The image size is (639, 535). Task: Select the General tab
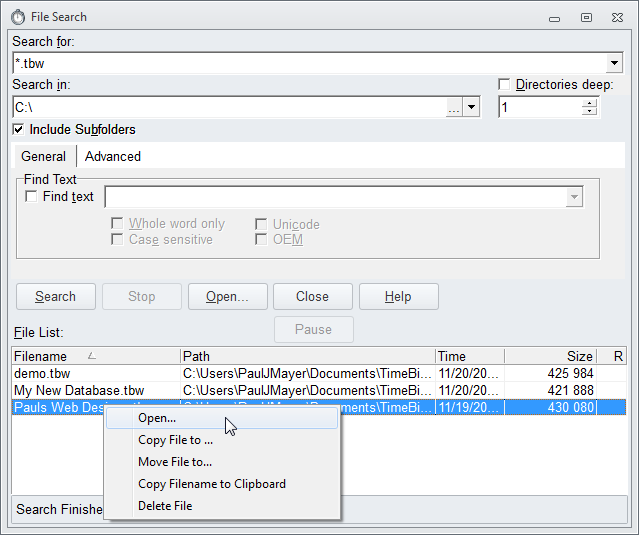click(44, 156)
